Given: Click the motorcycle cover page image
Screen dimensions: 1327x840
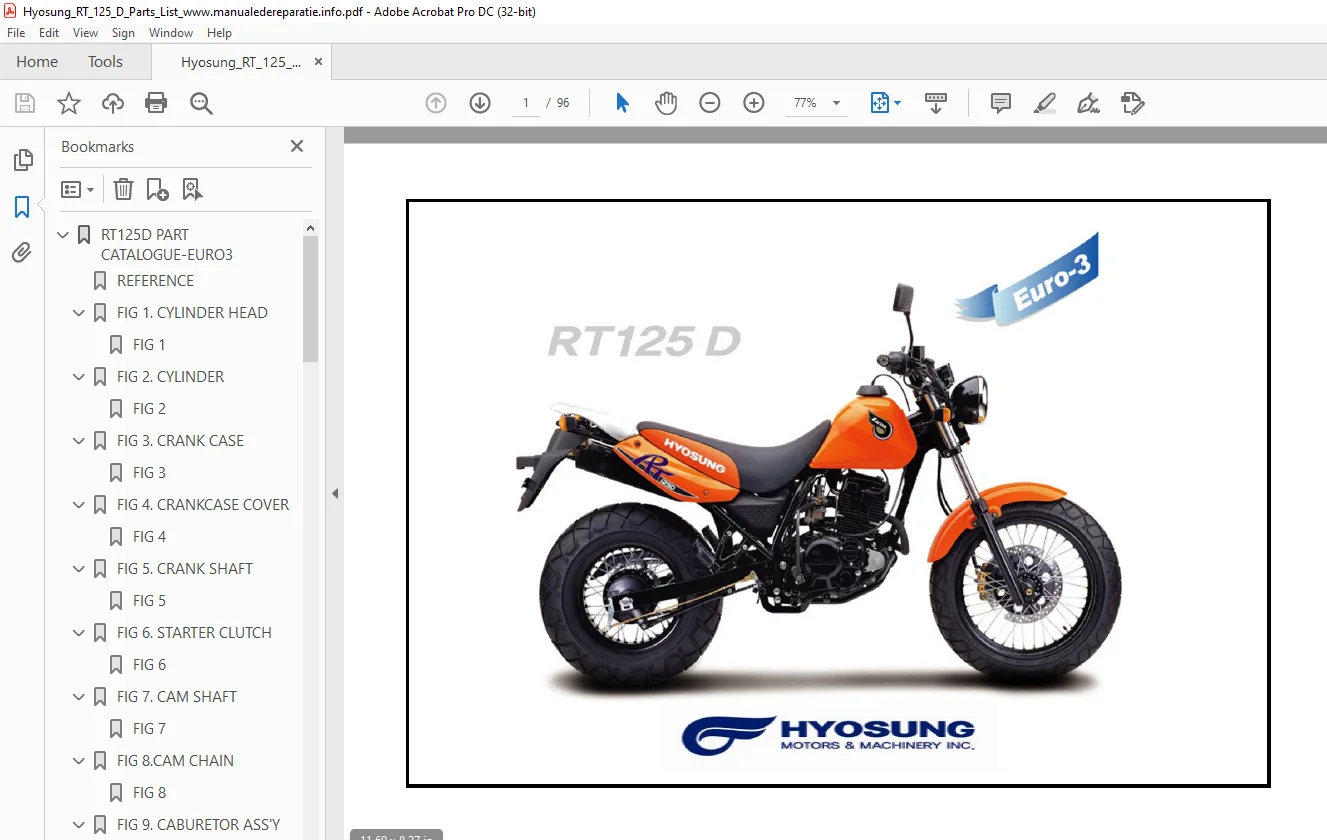Looking at the screenshot, I should (x=838, y=493).
